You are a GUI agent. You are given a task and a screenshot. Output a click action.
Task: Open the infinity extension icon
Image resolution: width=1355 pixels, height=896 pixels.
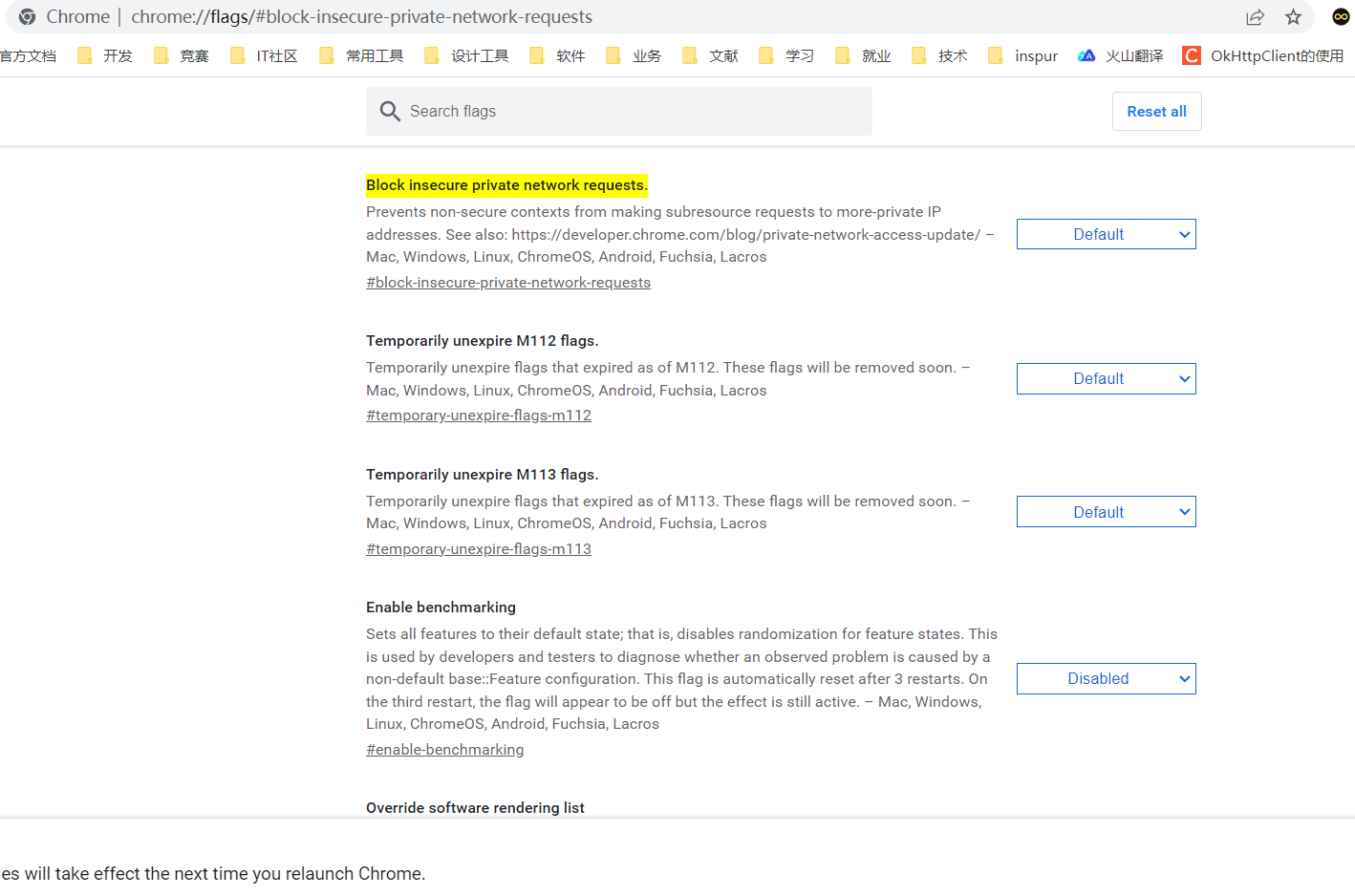tap(1341, 16)
